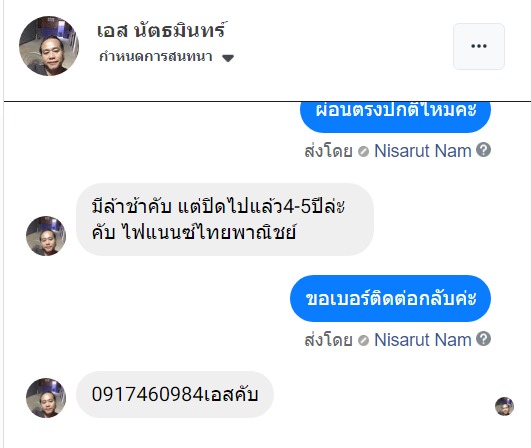Open the three-dots conversation options button

pos(479,46)
